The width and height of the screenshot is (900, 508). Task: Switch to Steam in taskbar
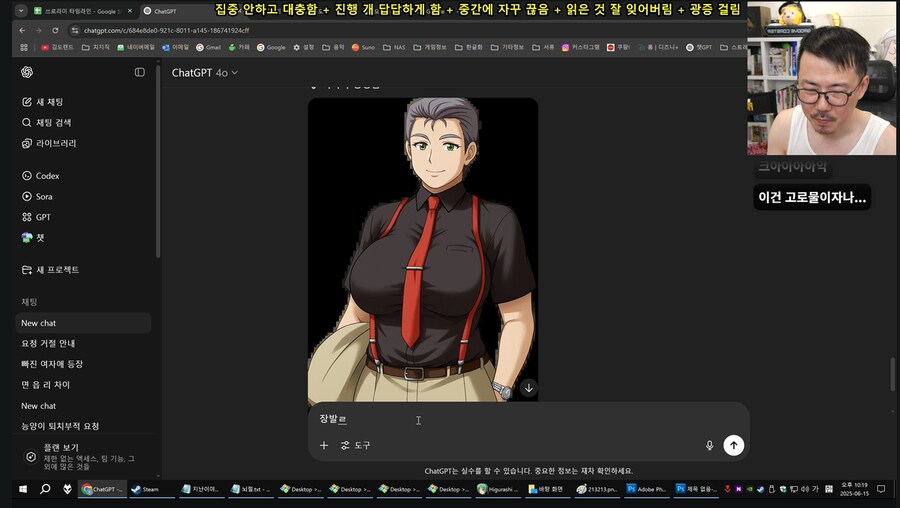(151, 489)
